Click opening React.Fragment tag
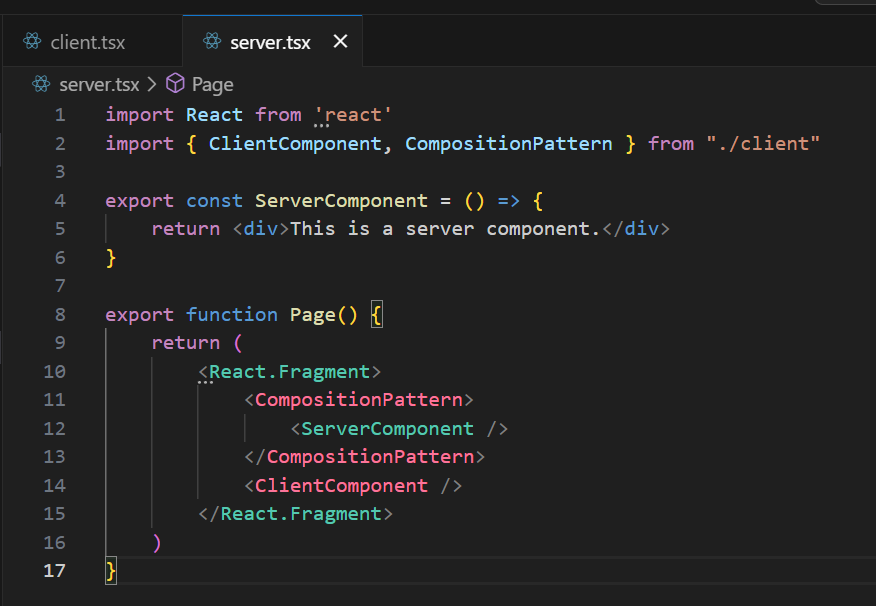 pos(290,372)
